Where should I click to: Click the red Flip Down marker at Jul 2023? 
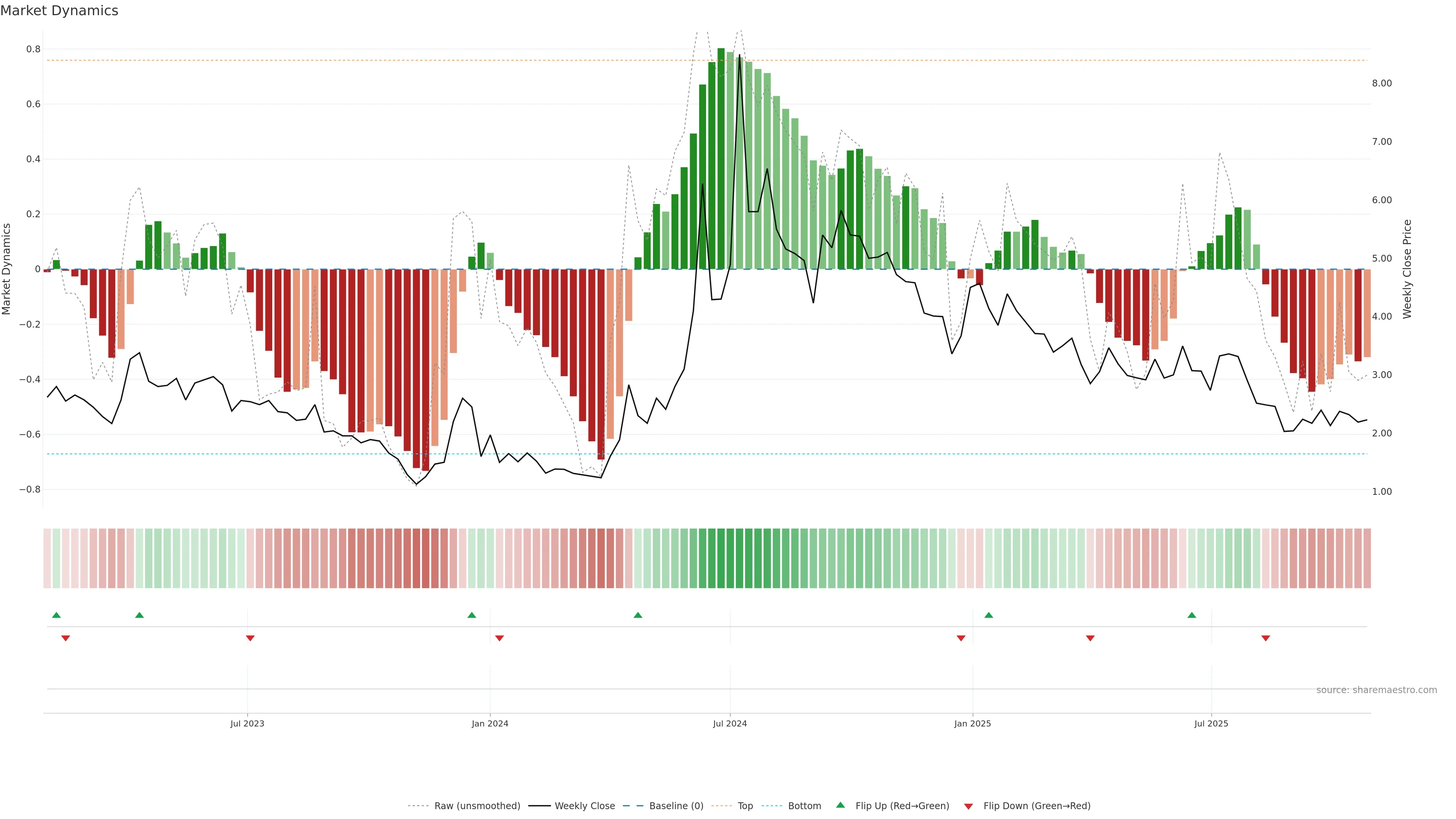point(250,638)
